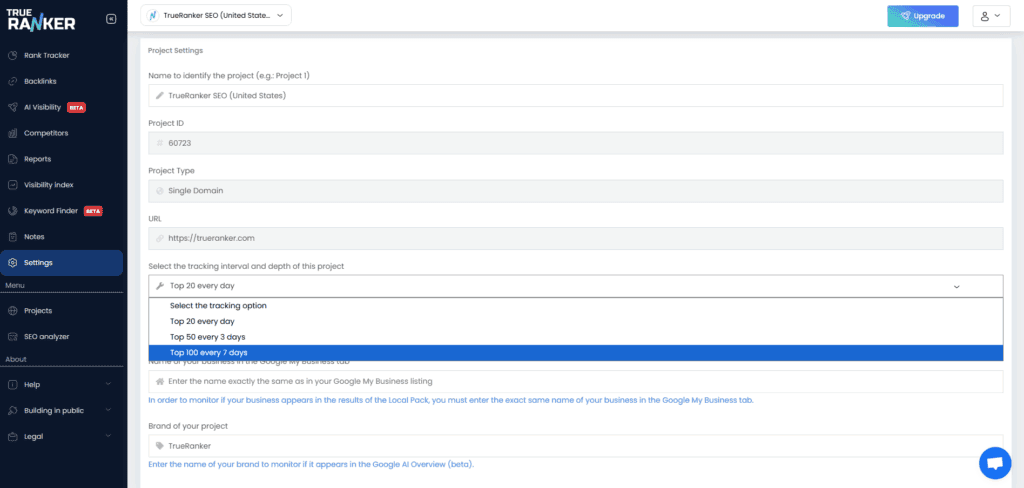Open the TrueRanker SEO project selector dropdown
1024x488 pixels.
pyautogui.click(x=215, y=16)
